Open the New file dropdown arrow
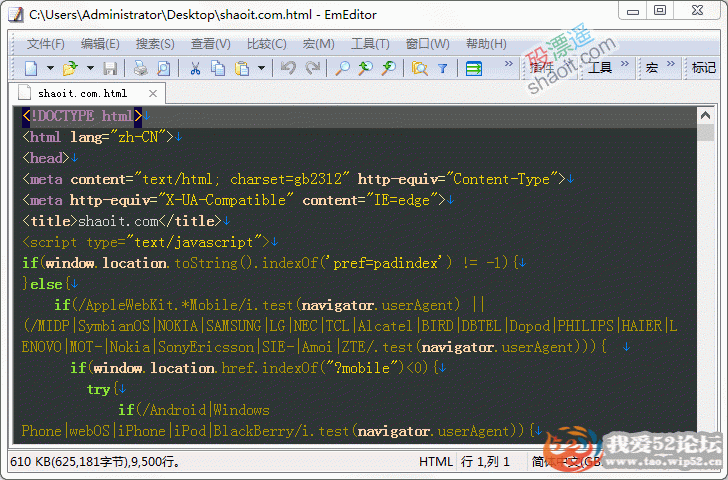The image size is (728, 480). 50,68
